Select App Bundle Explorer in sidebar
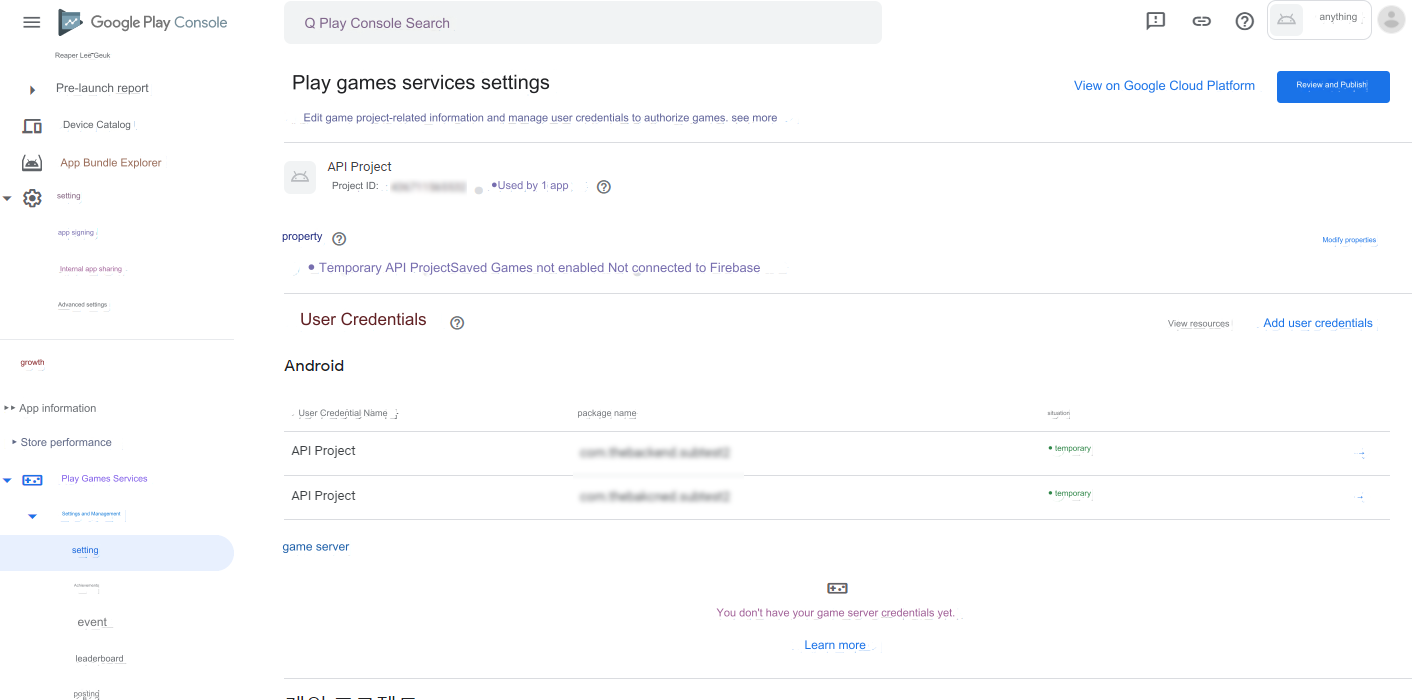 pos(110,163)
